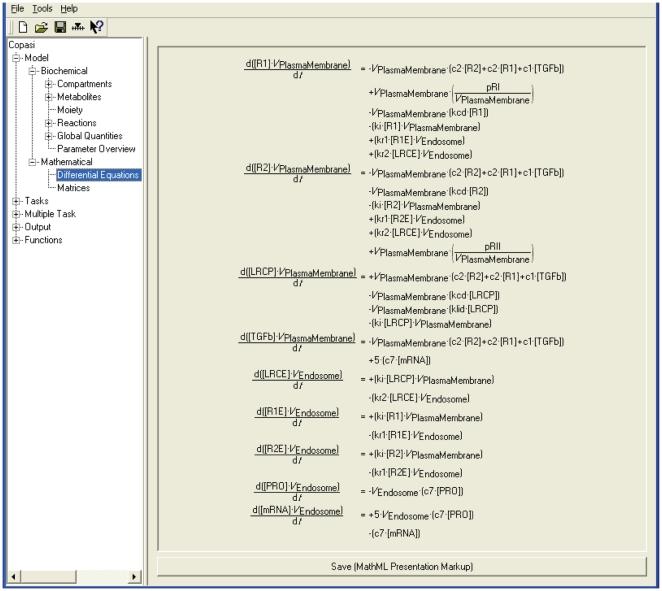Click the tree panel horizontal scrollbar right arrow
The height and width of the screenshot is (591, 662).
[135, 577]
